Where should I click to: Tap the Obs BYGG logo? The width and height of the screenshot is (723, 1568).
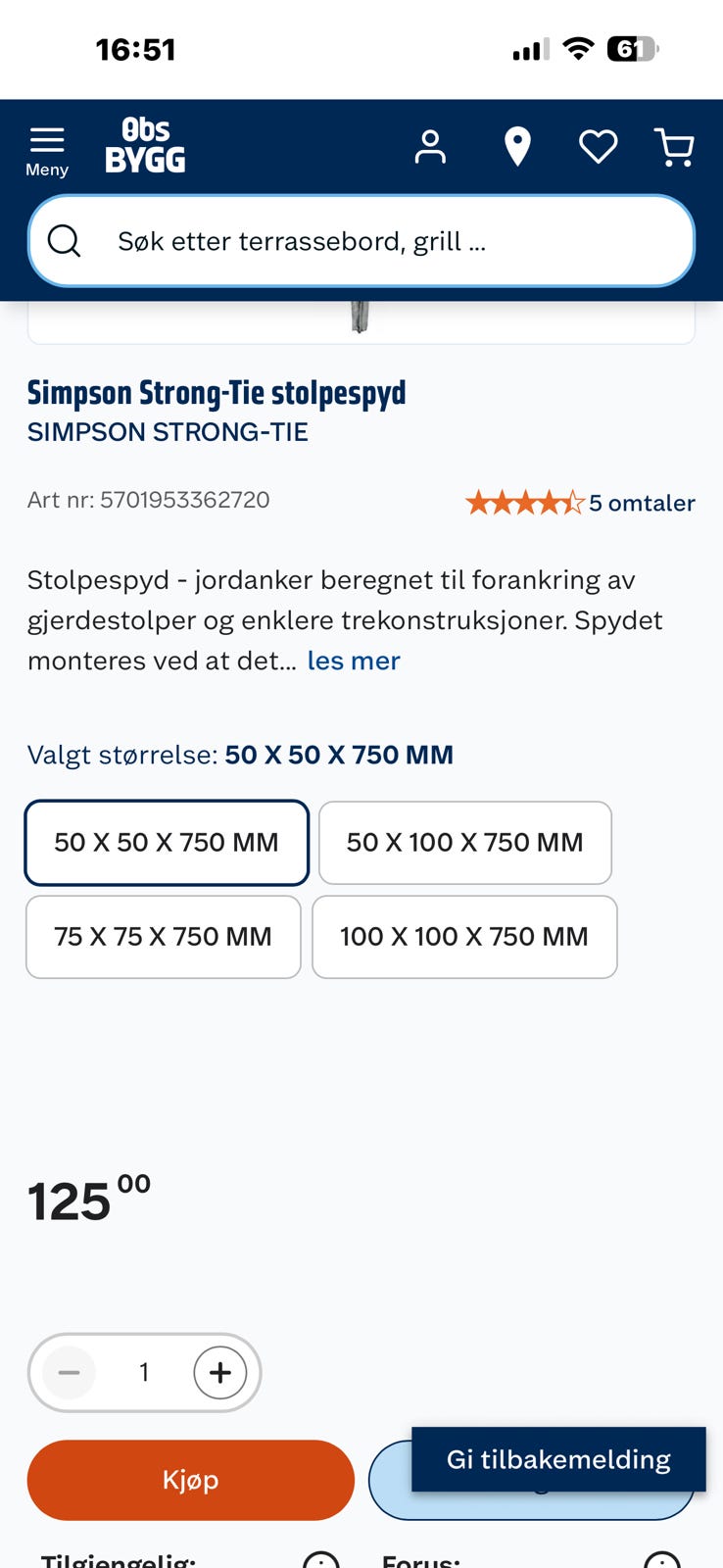pyautogui.click(x=145, y=147)
